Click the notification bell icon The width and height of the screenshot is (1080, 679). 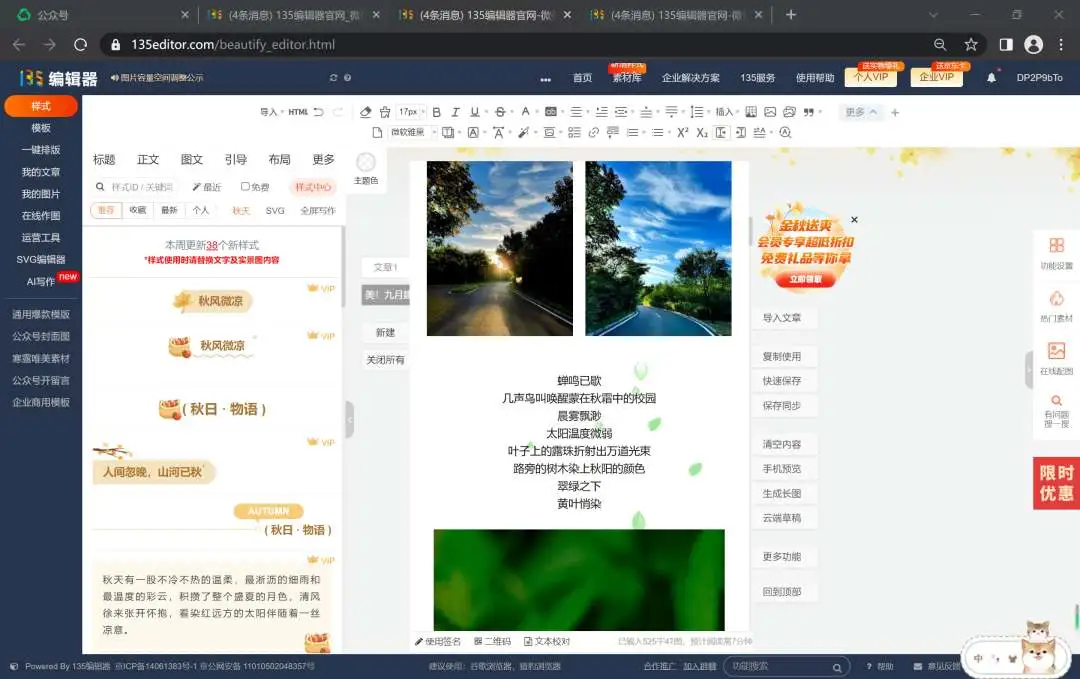pyautogui.click(x=991, y=78)
